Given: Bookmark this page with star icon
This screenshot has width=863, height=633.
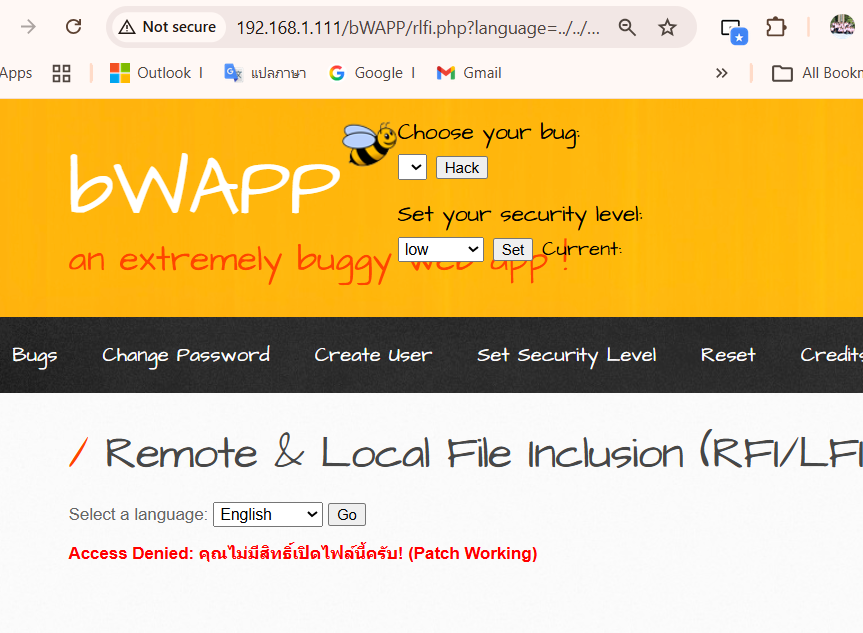Looking at the screenshot, I should tap(667, 27).
